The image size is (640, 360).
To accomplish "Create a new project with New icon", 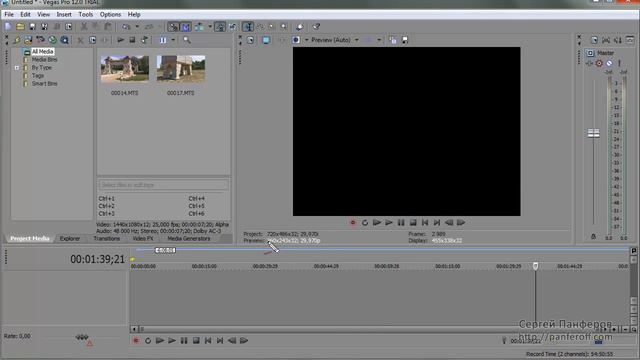I will click(8, 27).
